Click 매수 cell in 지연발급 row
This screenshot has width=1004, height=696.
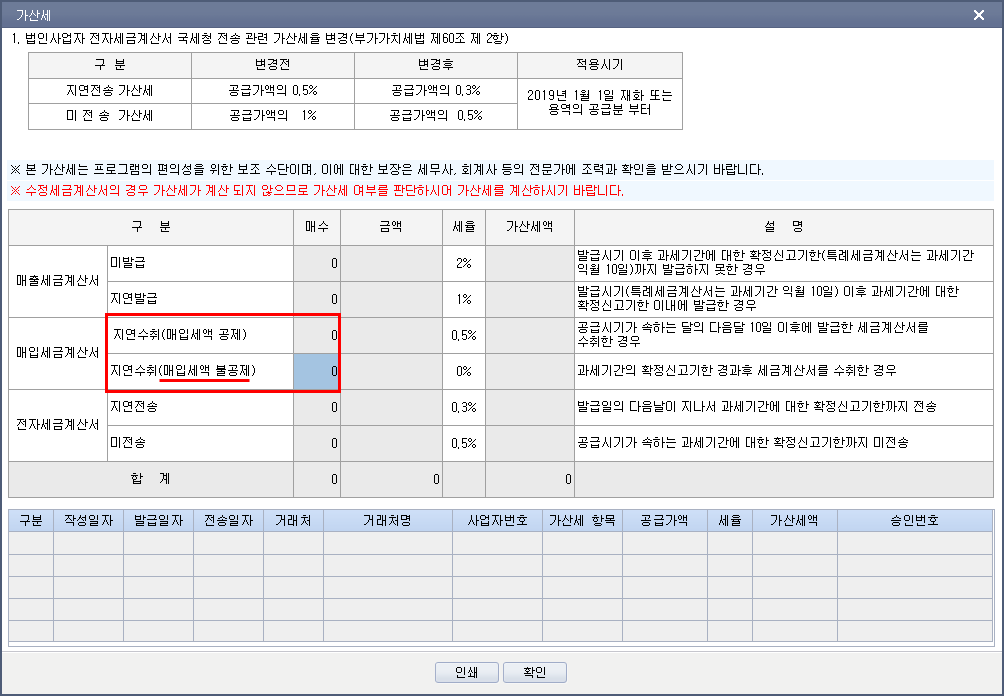tap(317, 299)
